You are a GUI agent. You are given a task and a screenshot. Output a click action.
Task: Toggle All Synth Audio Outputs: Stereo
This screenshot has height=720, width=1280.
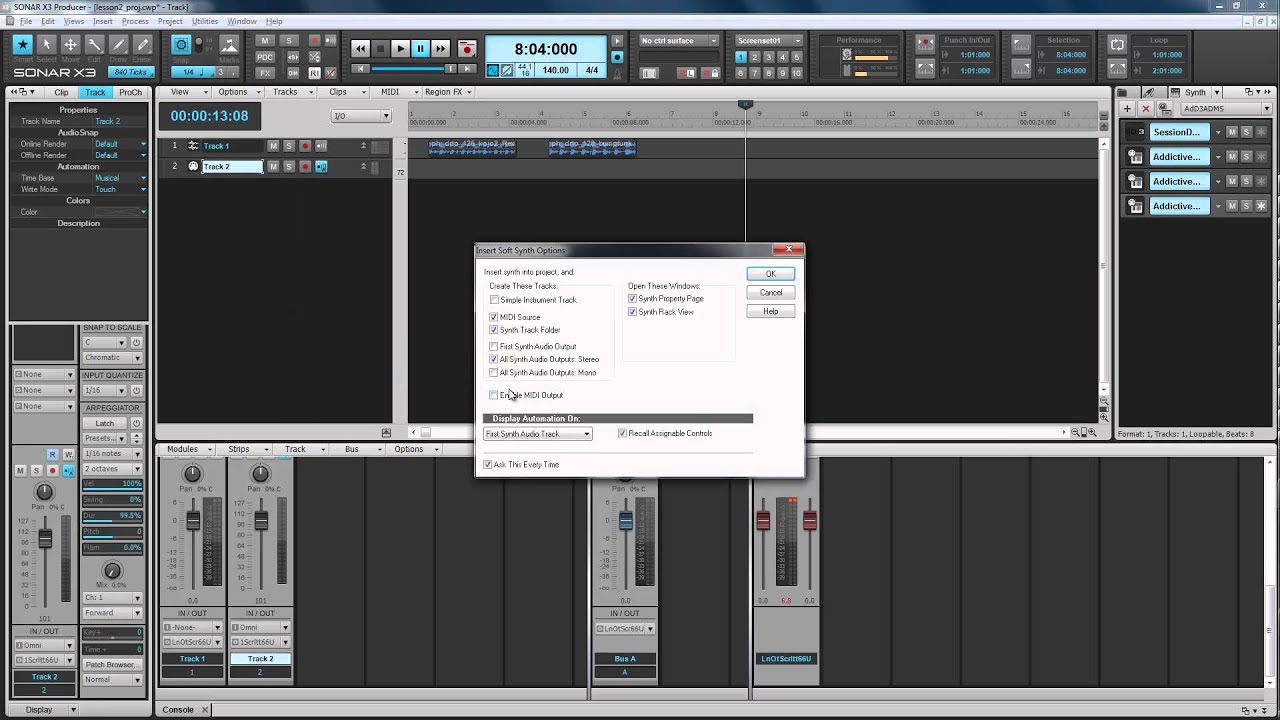pyautogui.click(x=494, y=359)
